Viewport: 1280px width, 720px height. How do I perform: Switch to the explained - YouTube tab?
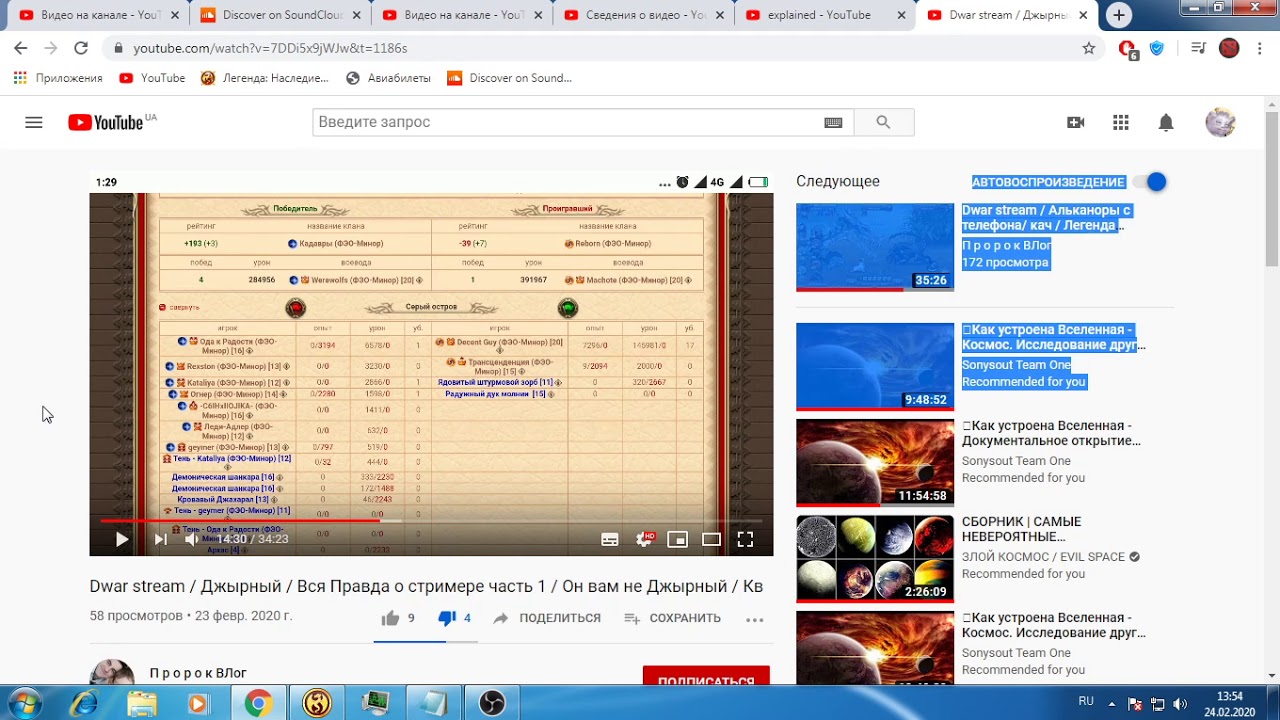(x=824, y=15)
